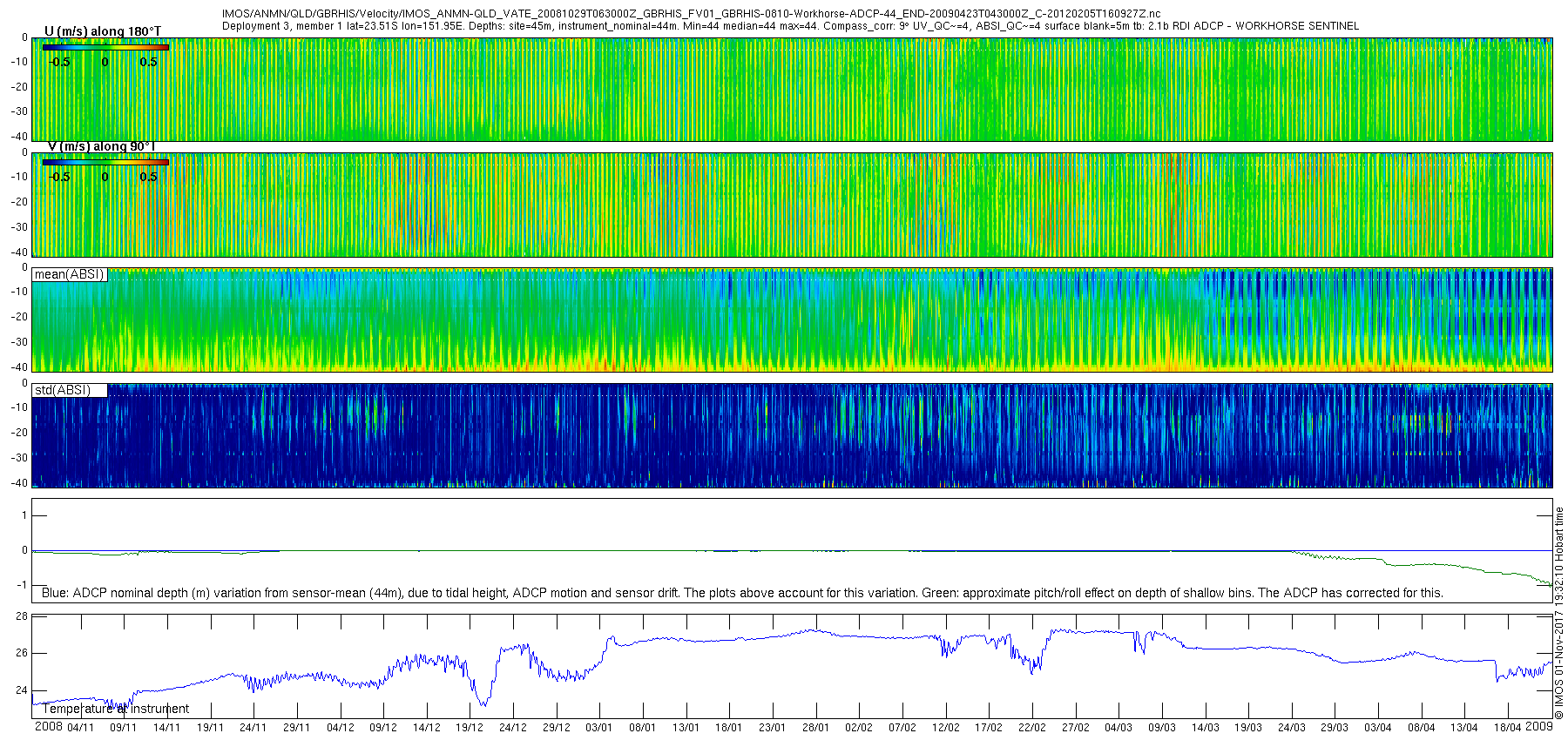
Task: Select the 'U (m/s) along 180°T' title
Action: point(103,31)
